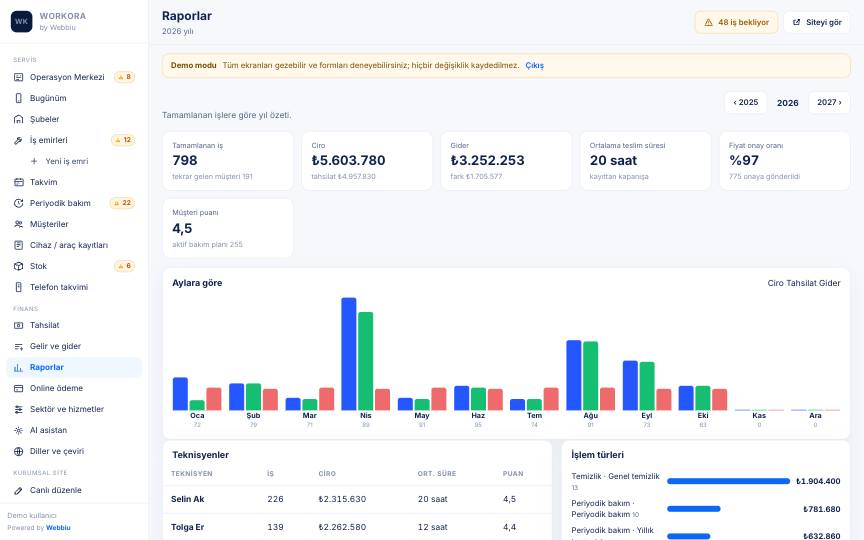Click the badge 22 on Periyodik bakım

(x=122, y=203)
